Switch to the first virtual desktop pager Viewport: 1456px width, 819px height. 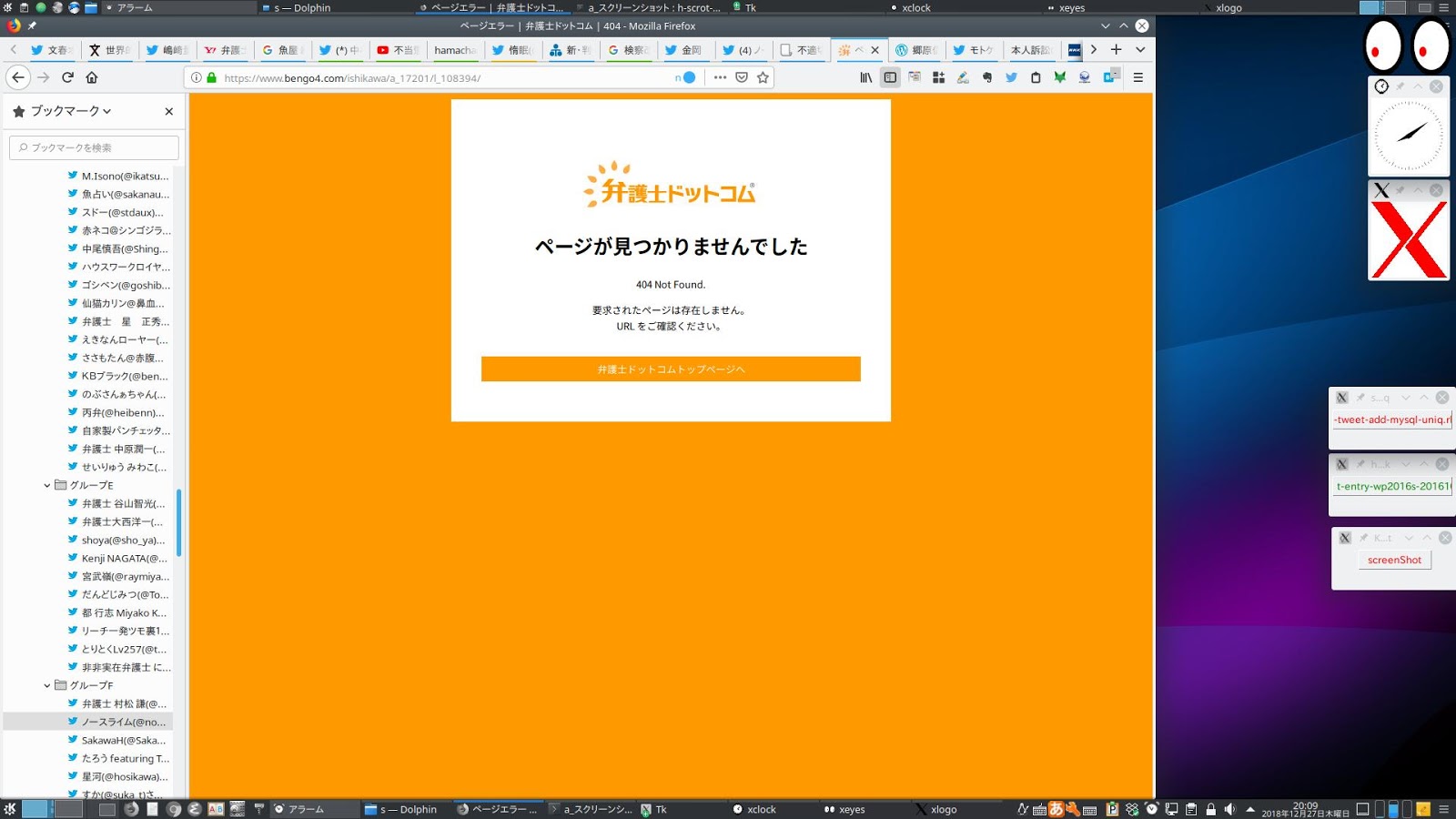click(x=35, y=809)
